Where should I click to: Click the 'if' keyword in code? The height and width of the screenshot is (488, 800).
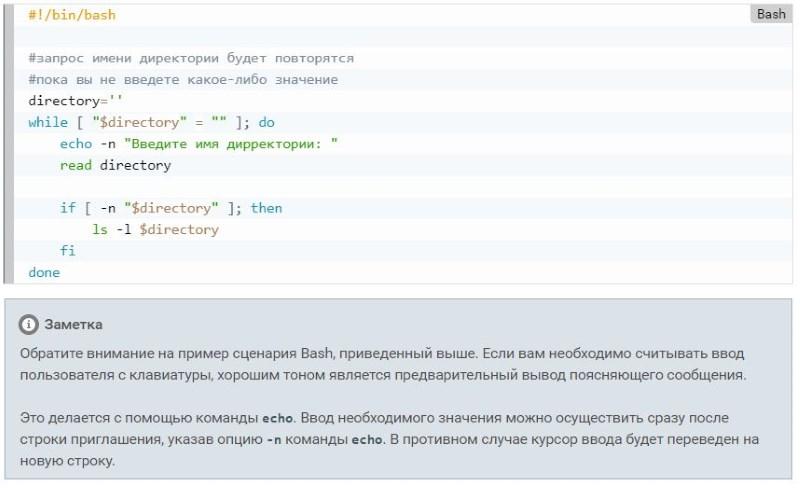click(68, 208)
